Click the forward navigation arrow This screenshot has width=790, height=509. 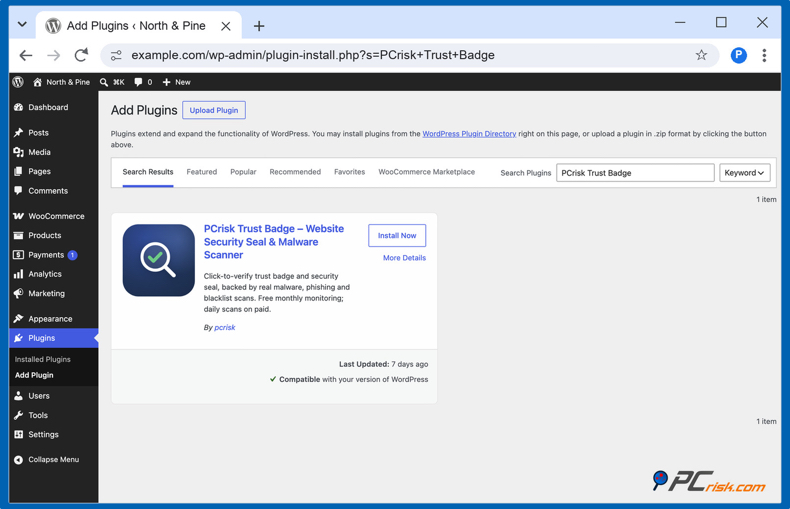pos(53,55)
